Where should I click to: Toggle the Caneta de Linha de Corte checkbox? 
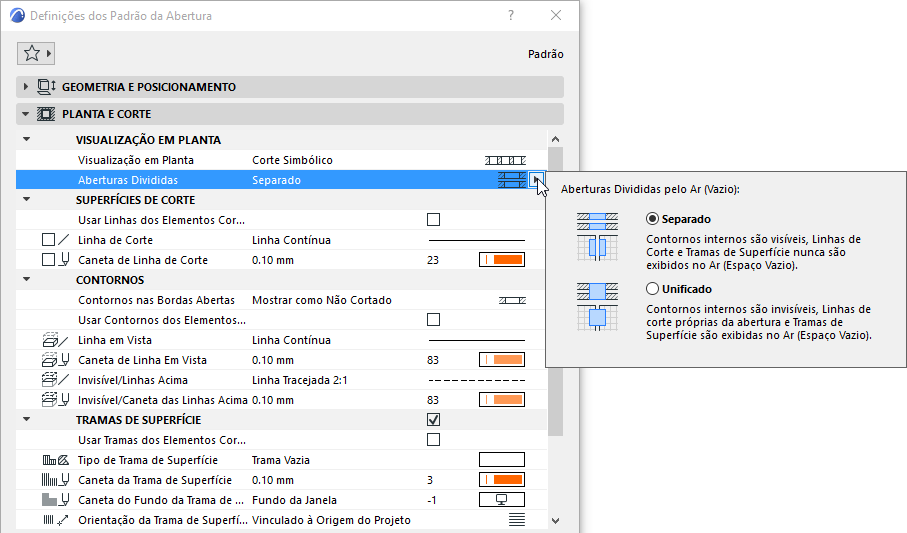[49, 259]
